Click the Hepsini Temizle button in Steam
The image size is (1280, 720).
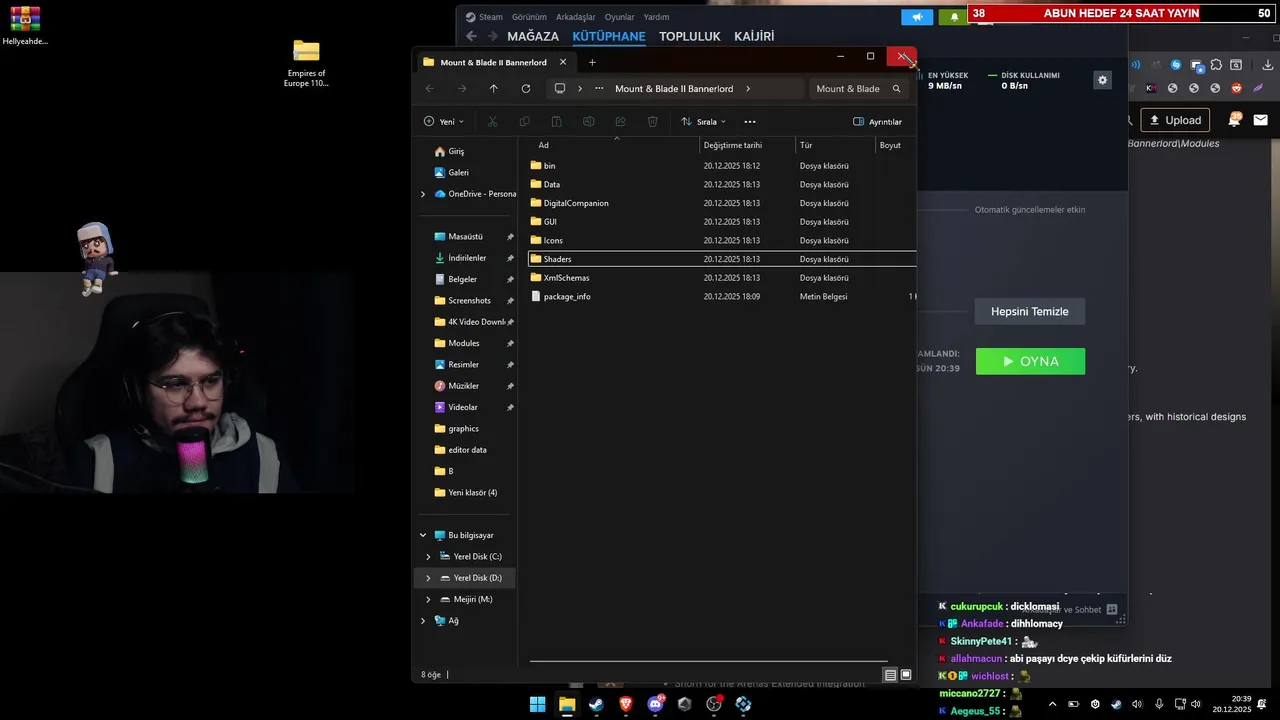pyautogui.click(x=1030, y=311)
